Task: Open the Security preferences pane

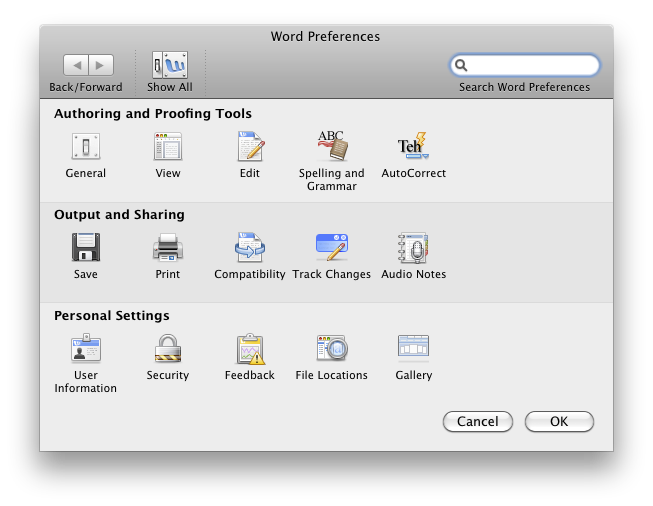Action: point(168,350)
